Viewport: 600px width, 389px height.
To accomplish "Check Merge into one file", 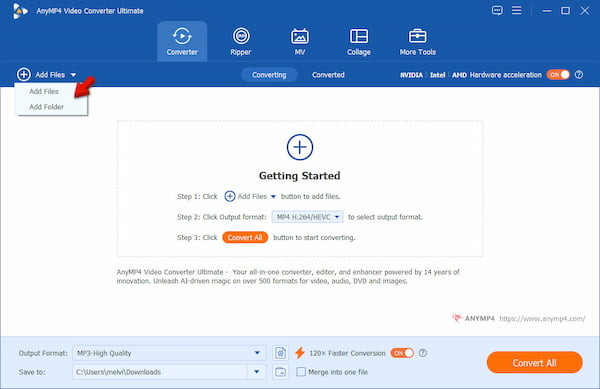I will (x=301, y=372).
